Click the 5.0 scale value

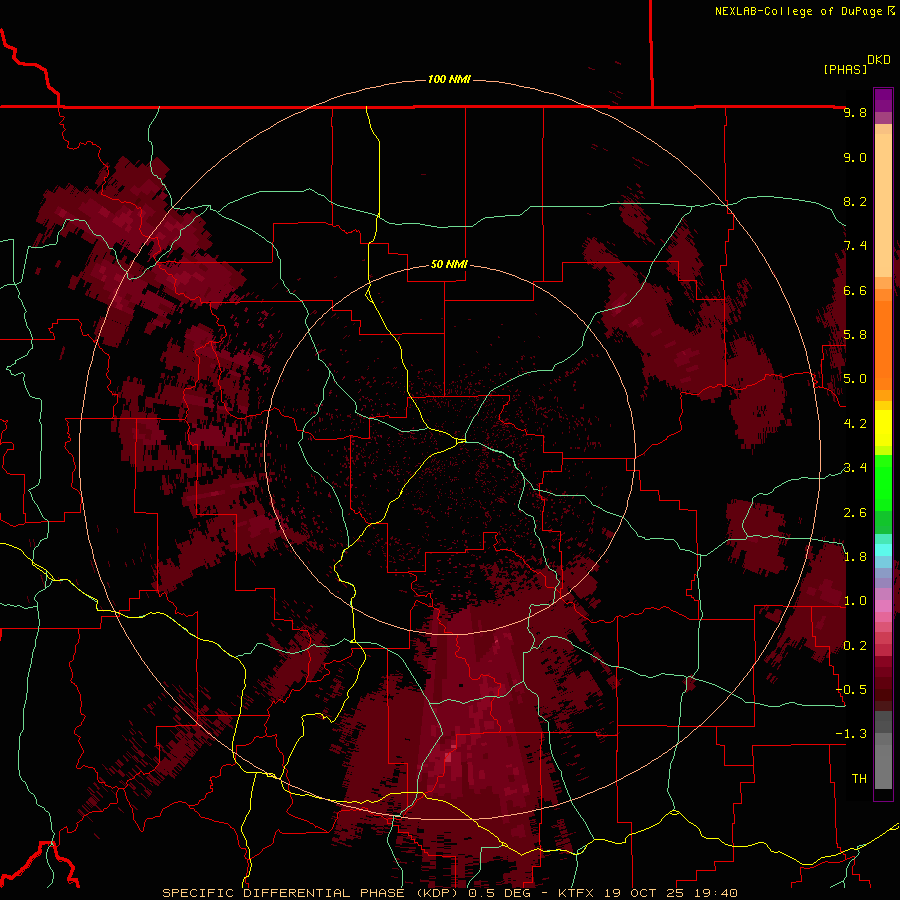pos(855,379)
